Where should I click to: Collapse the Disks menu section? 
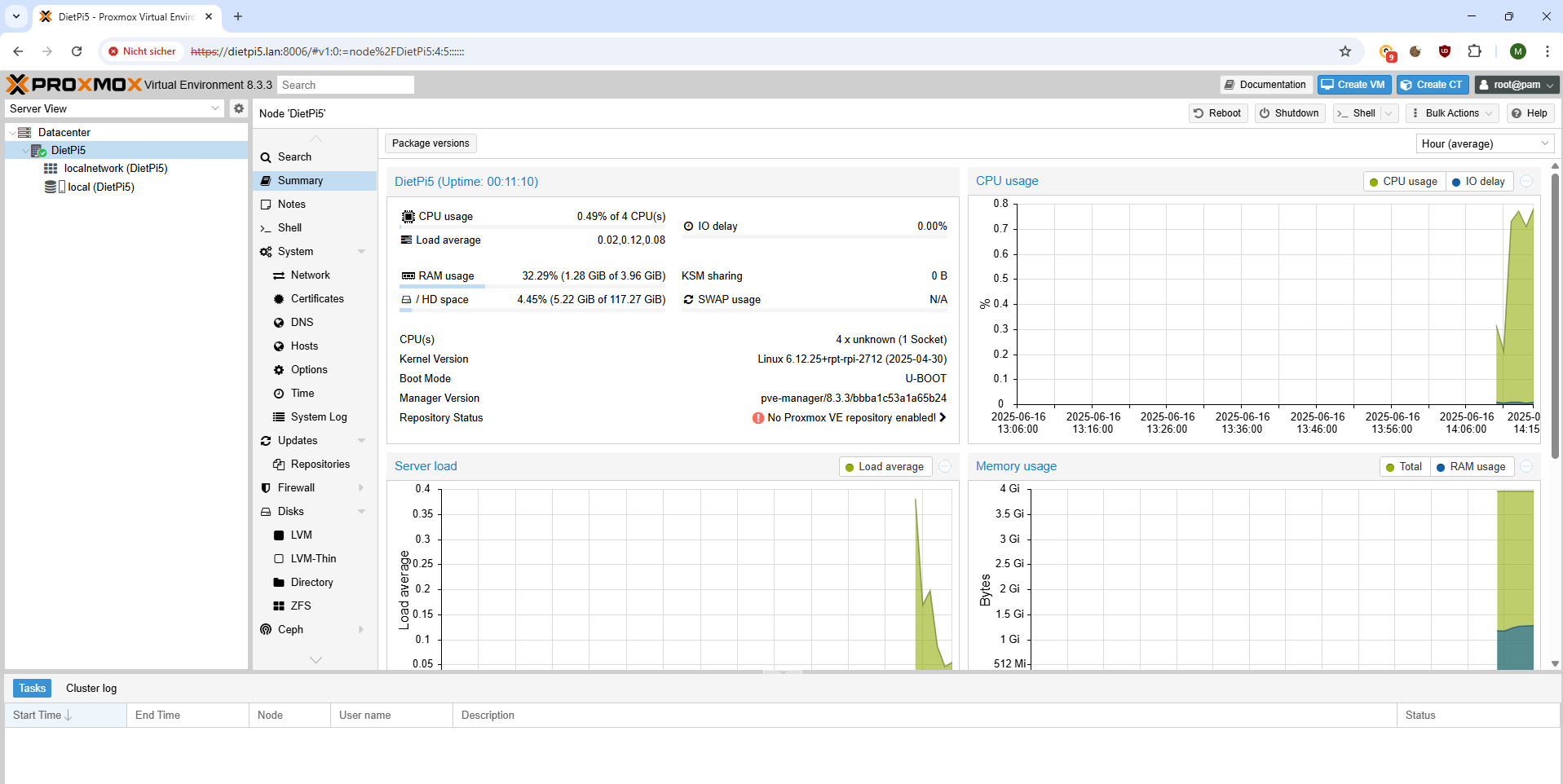point(361,512)
